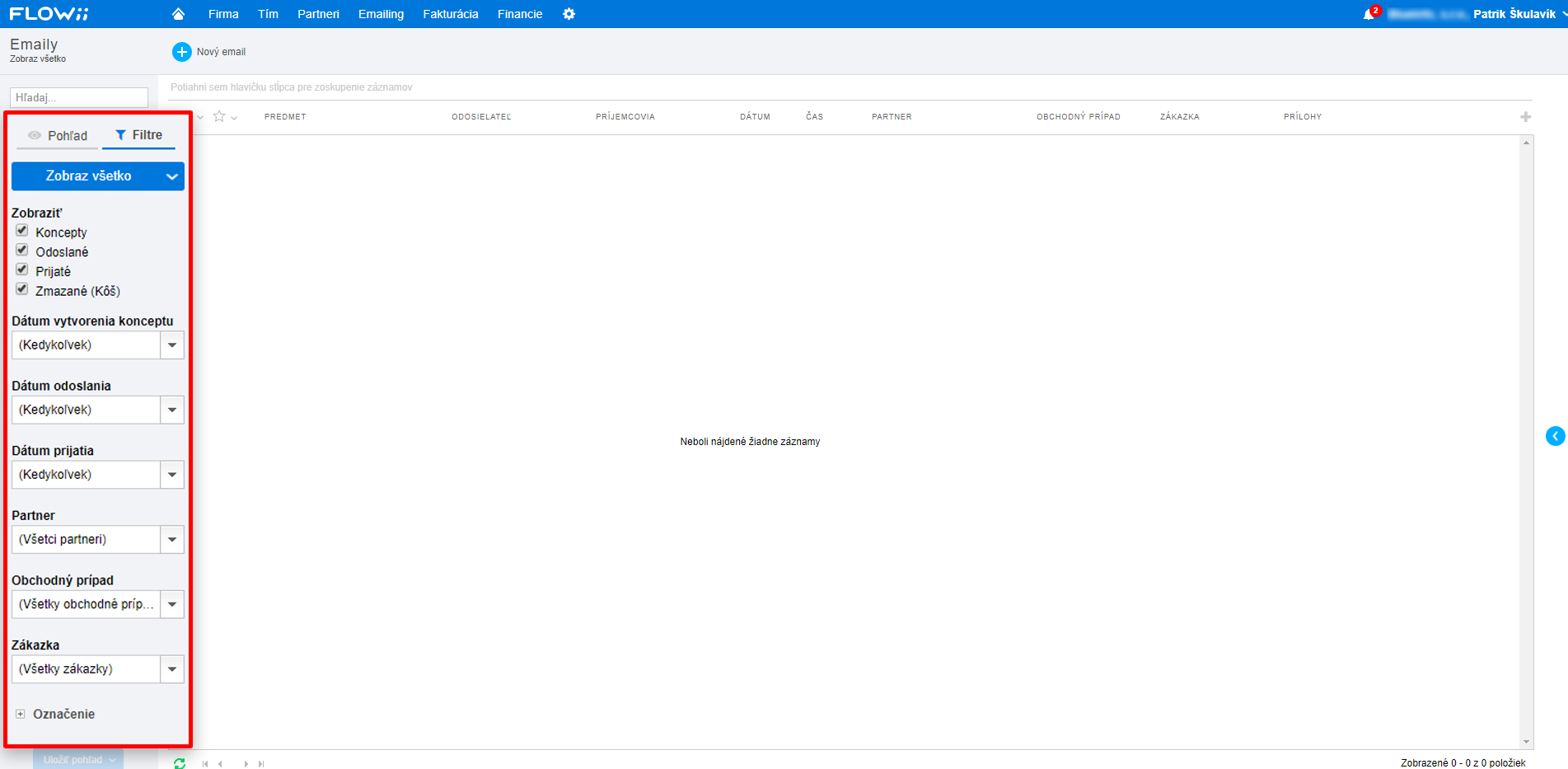Viewport: 1568px width, 769px height.
Task: Toggle the star favorite column header
Action: coord(219,116)
